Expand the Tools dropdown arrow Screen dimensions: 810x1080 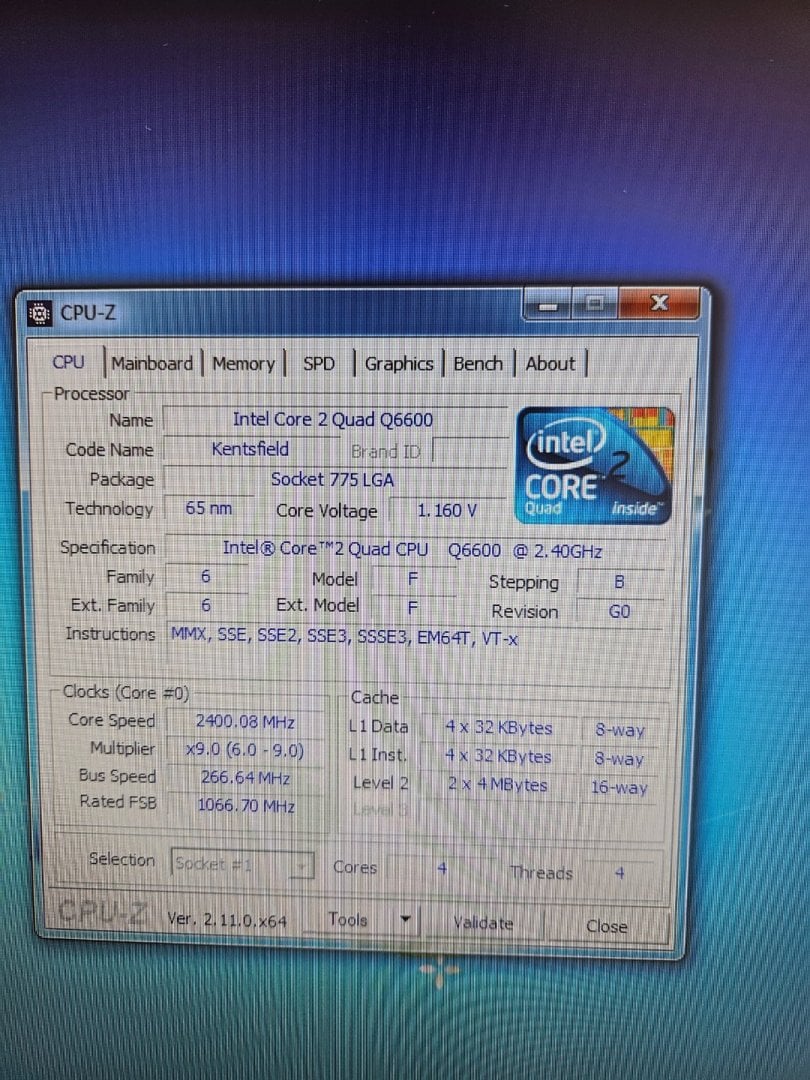tap(406, 920)
